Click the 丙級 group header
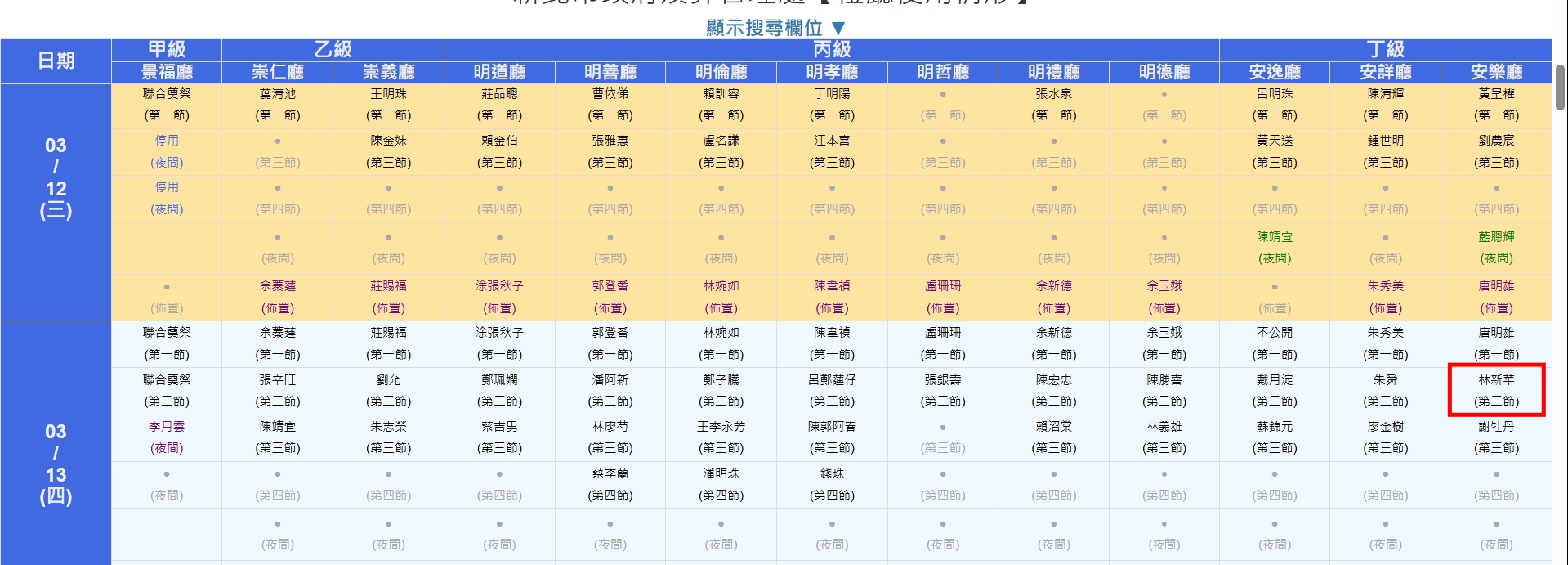The image size is (1568, 565). 832,49
